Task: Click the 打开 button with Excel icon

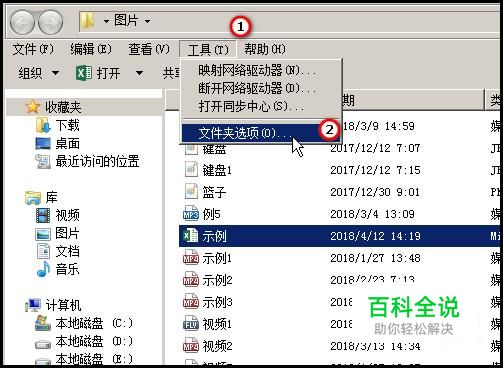Action: click(98, 73)
